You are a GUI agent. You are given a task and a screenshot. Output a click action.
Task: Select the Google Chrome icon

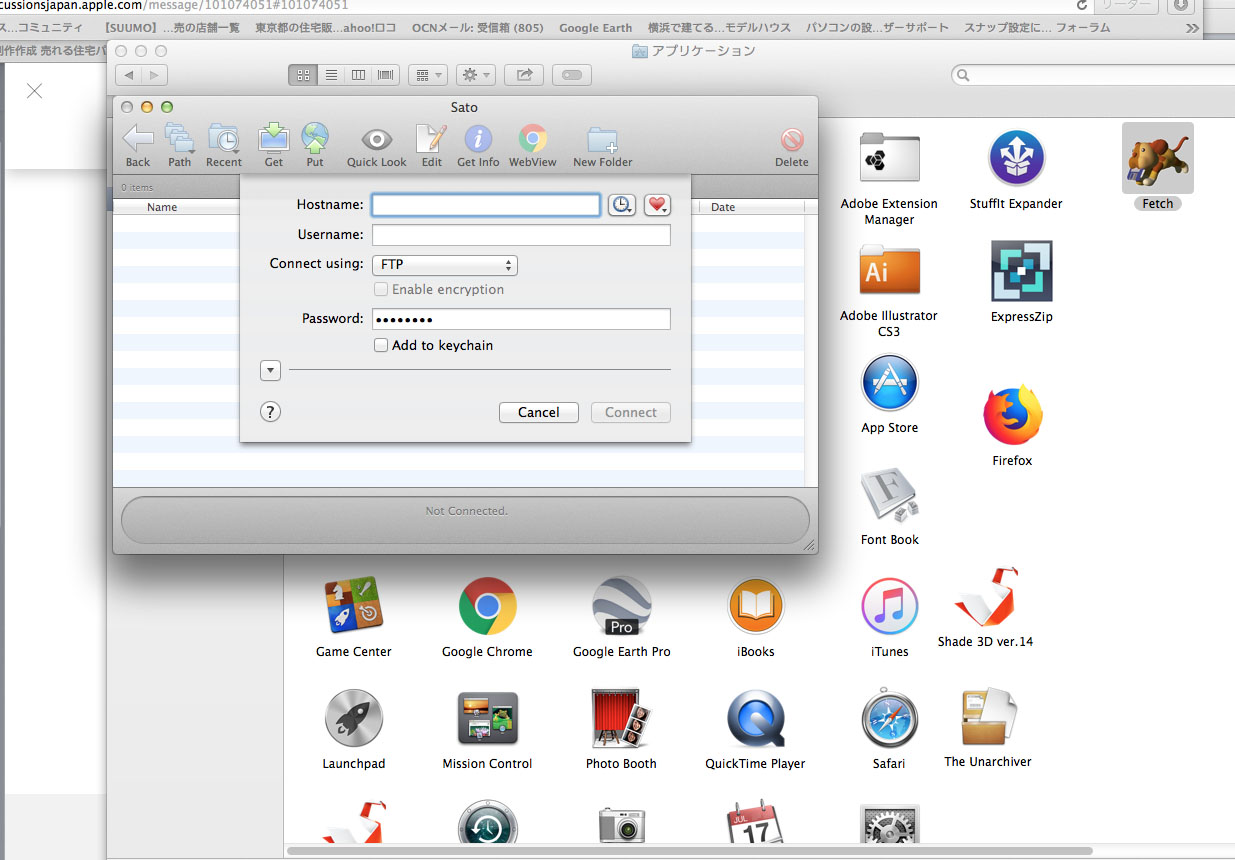[488, 606]
